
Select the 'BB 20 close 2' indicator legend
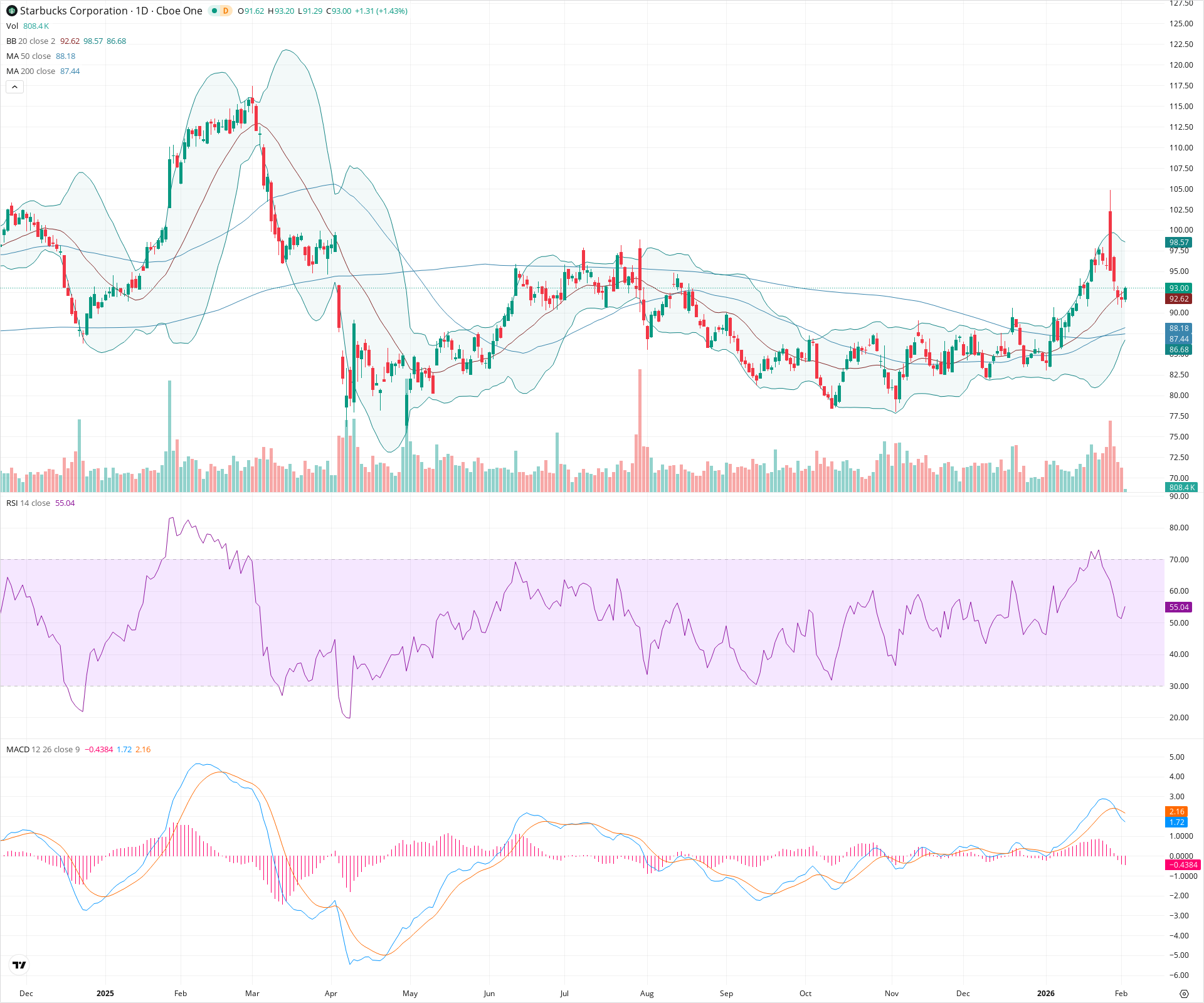(x=30, y=41)
